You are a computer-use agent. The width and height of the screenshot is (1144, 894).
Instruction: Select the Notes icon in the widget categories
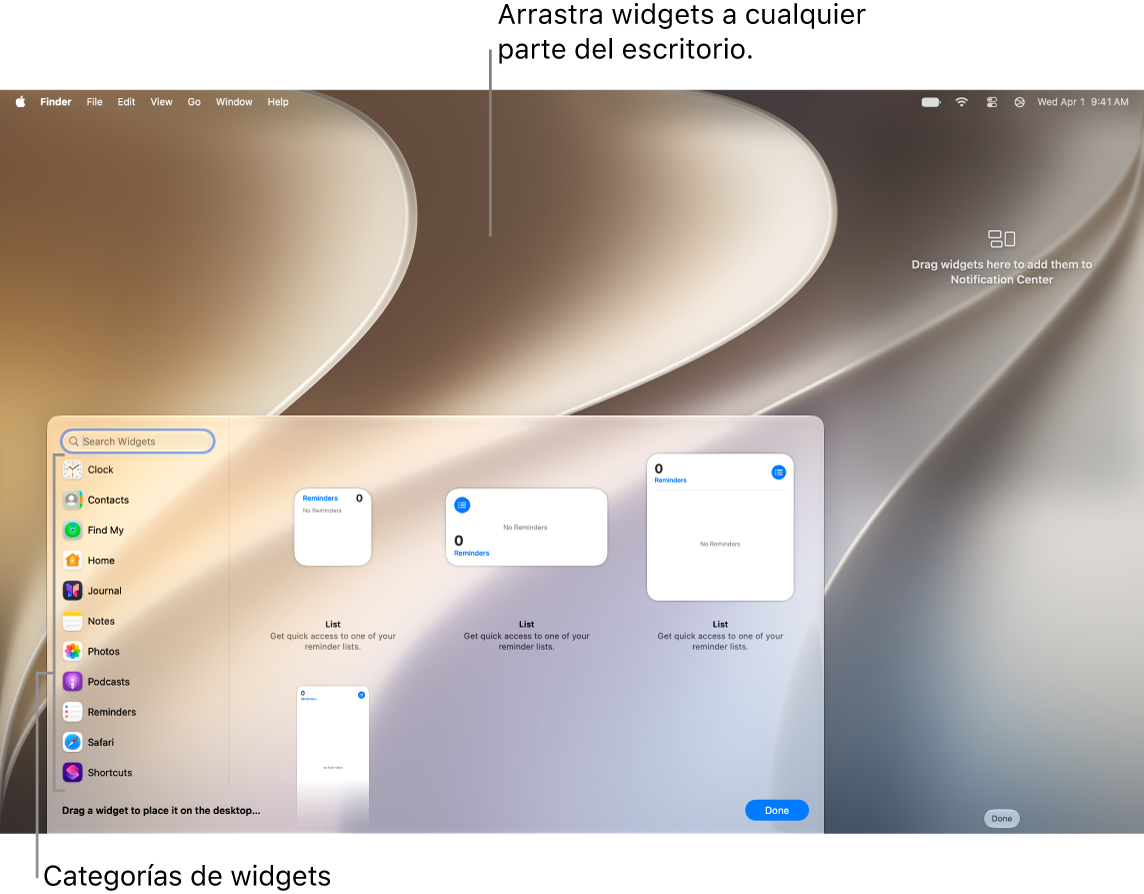72,621
